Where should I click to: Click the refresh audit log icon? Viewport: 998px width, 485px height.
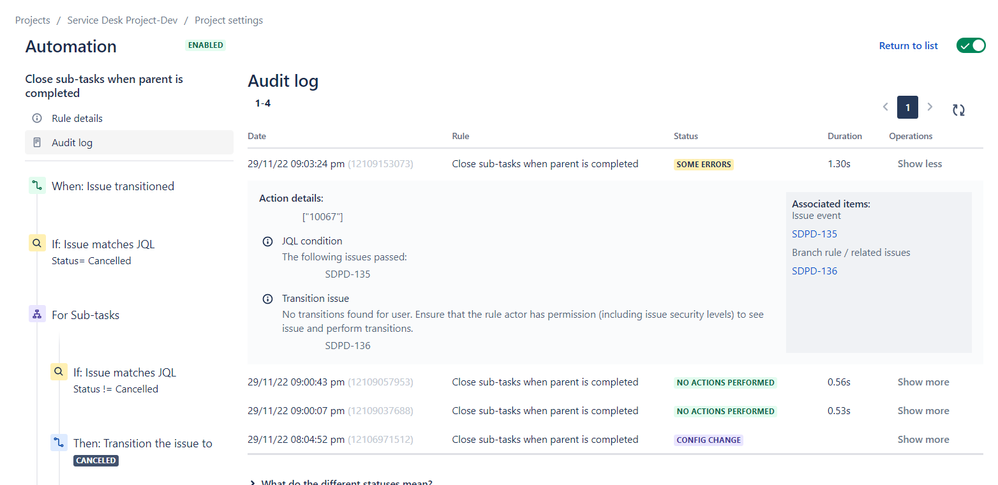pos(959,109)
